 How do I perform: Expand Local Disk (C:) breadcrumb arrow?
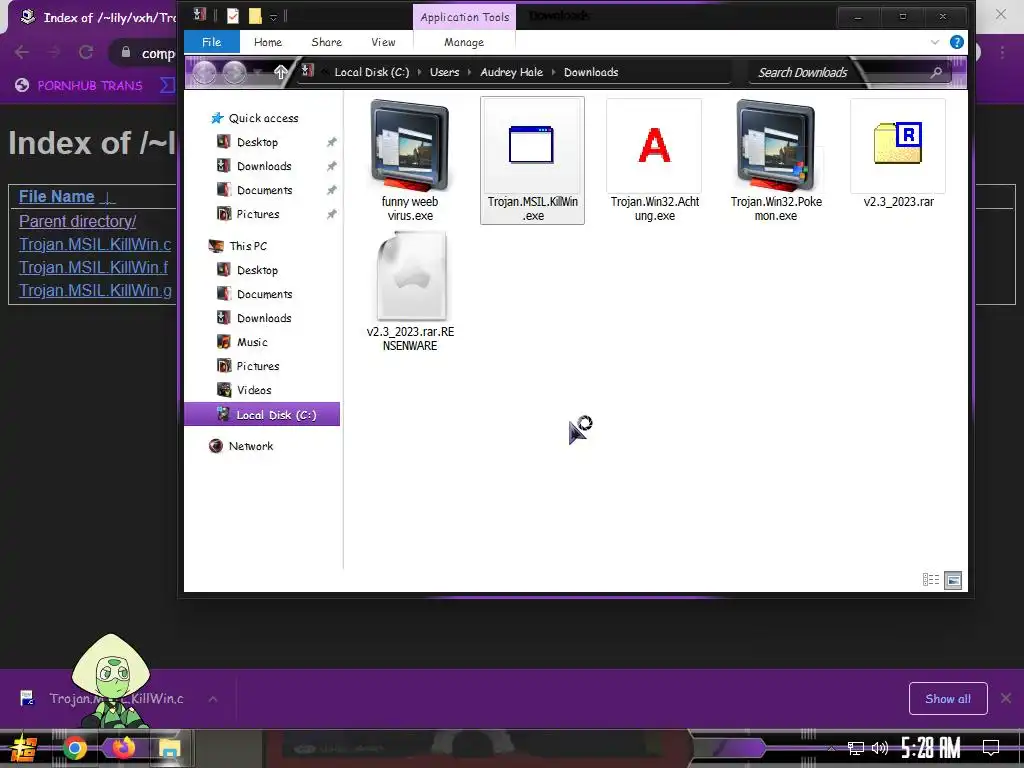point(419,72)
